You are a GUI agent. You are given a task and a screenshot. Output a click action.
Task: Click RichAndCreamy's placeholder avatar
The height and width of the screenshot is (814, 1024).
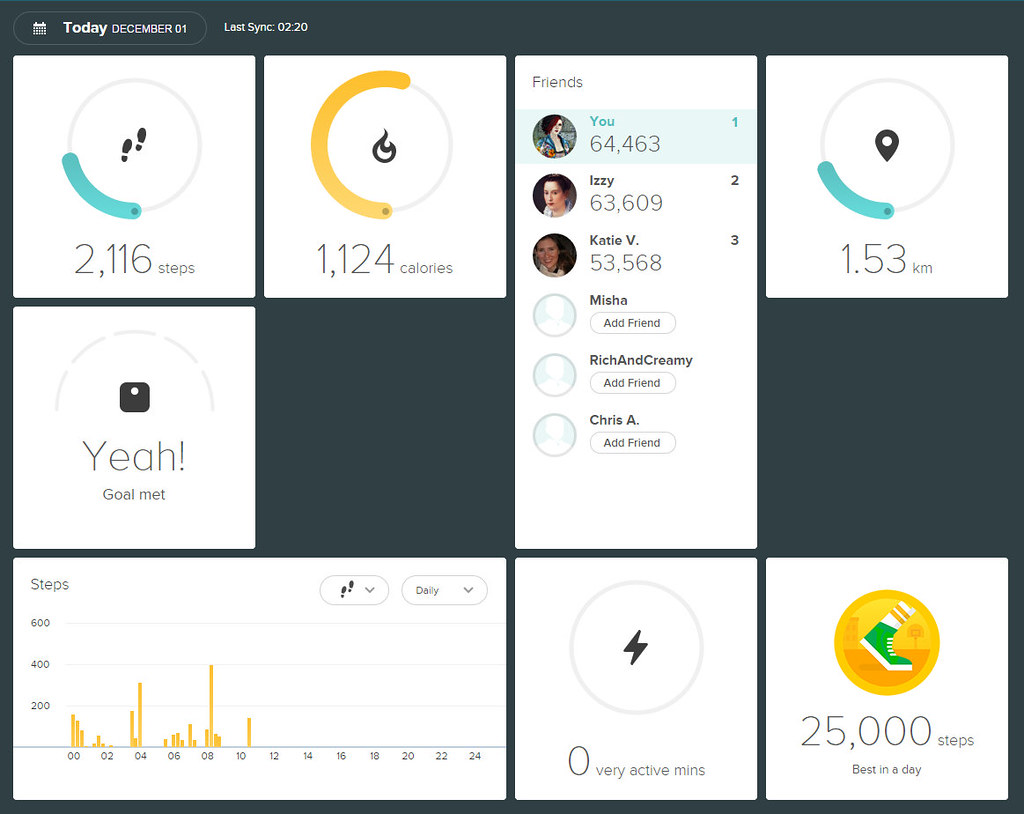(554, 375)
